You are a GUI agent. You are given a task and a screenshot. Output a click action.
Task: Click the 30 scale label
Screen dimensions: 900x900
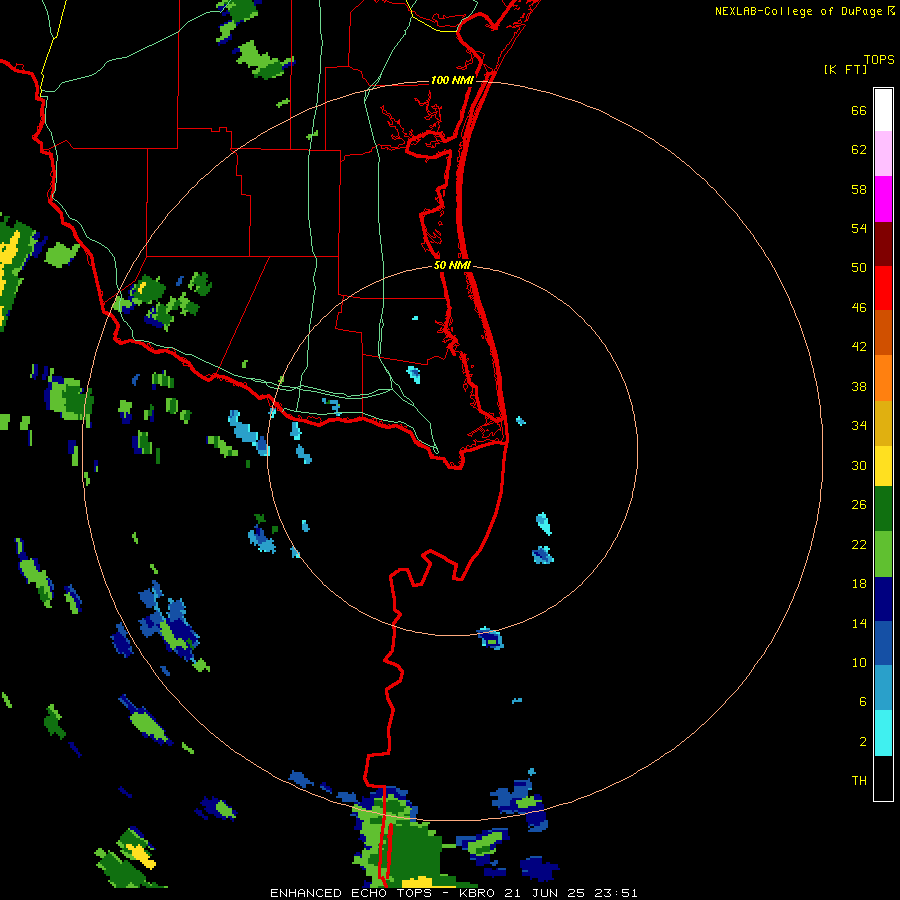859,465
